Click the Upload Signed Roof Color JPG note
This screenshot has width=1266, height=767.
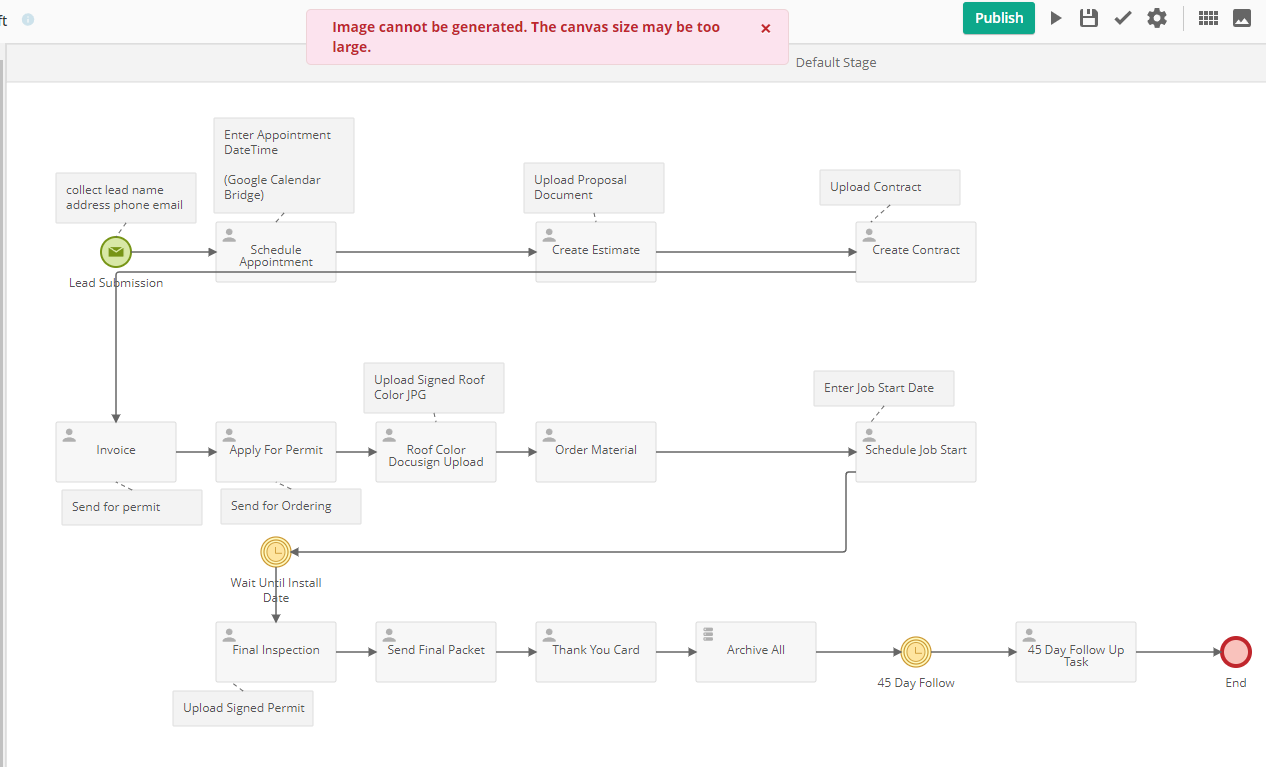point(434,388)
